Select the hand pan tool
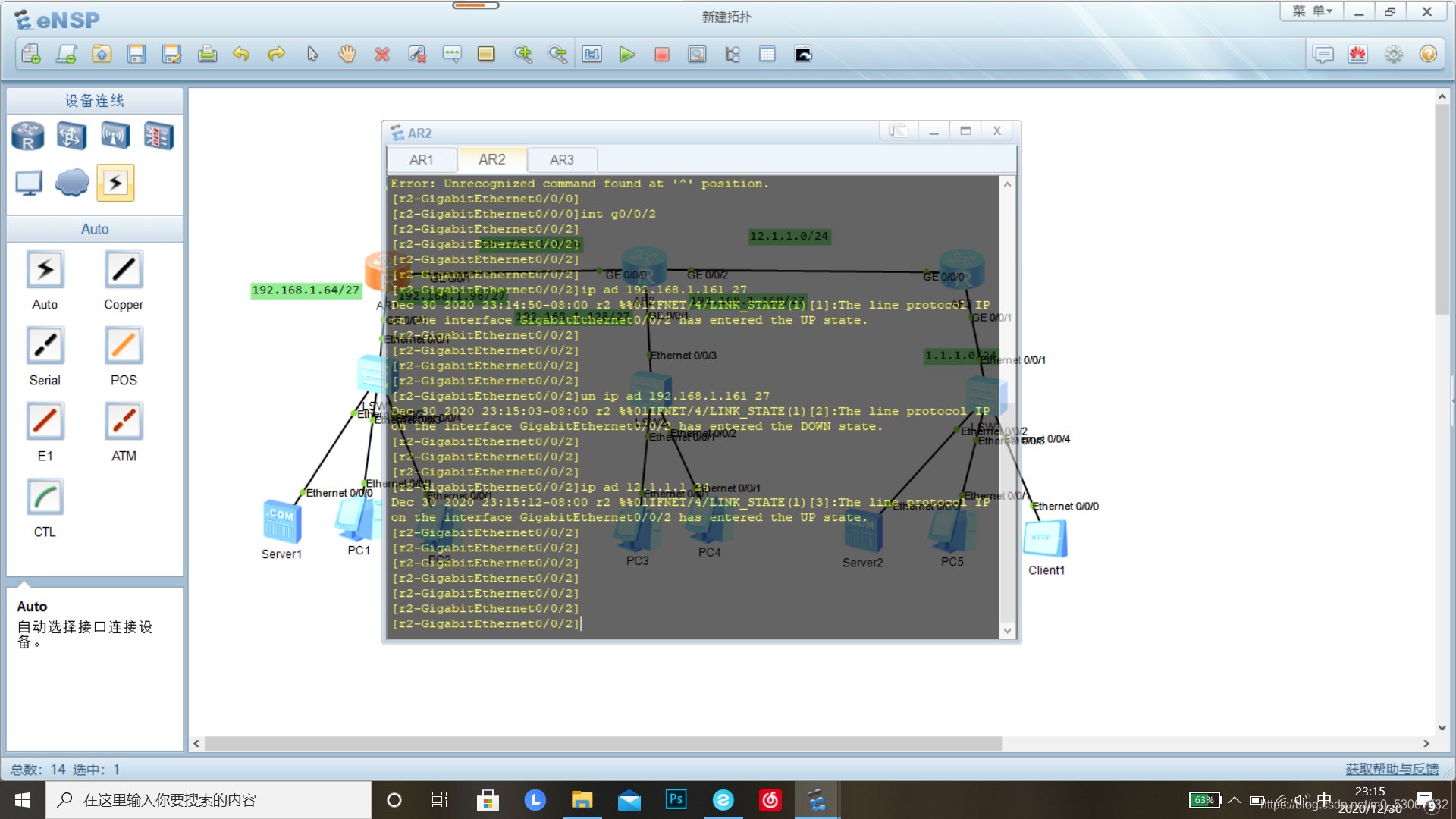1456x819 pixels. tap(347, 54)
